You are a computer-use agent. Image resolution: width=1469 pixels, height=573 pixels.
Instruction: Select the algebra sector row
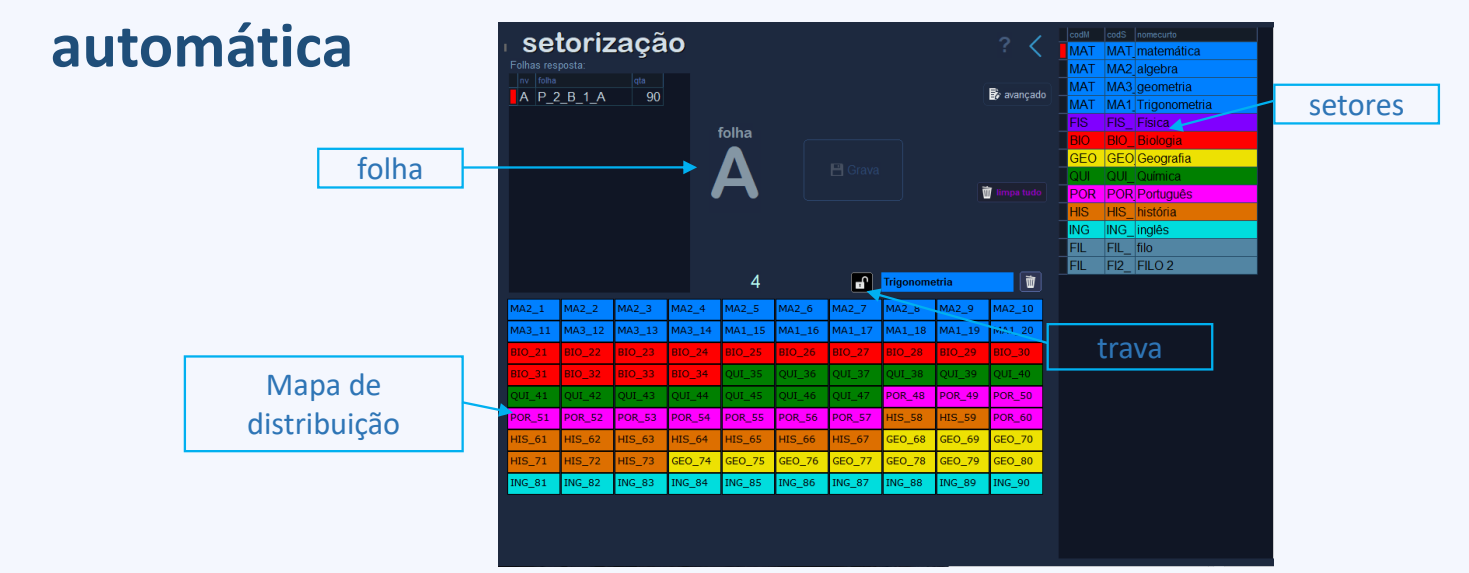[x=1158, y=69]
